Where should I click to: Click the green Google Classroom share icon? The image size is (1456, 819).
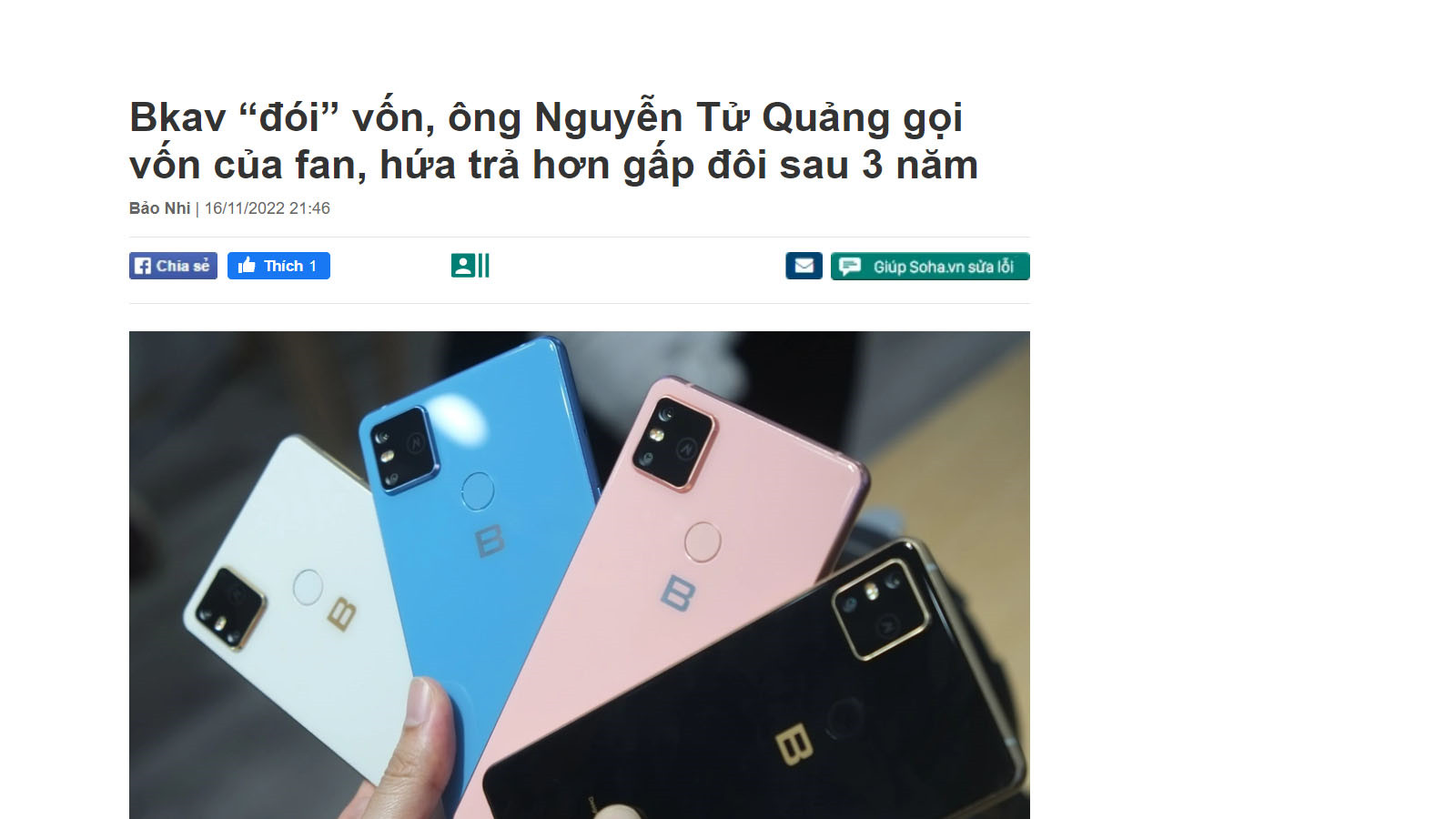[x=470, y=266]
